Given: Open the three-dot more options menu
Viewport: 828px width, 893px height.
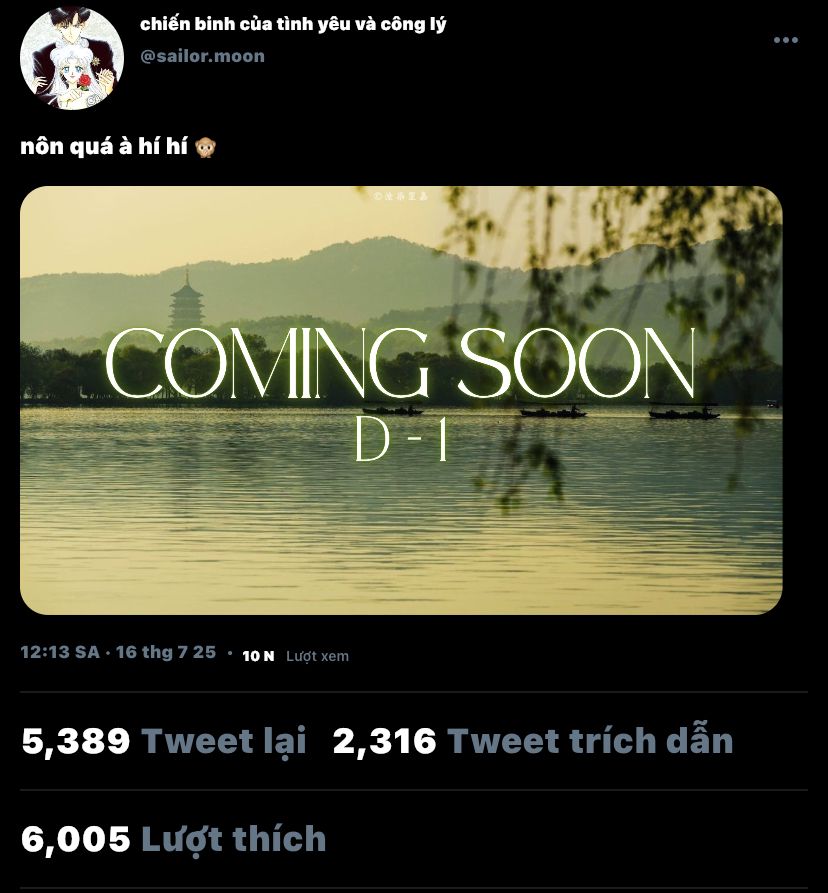Looking at the screenshot, I should click(785, 40).
